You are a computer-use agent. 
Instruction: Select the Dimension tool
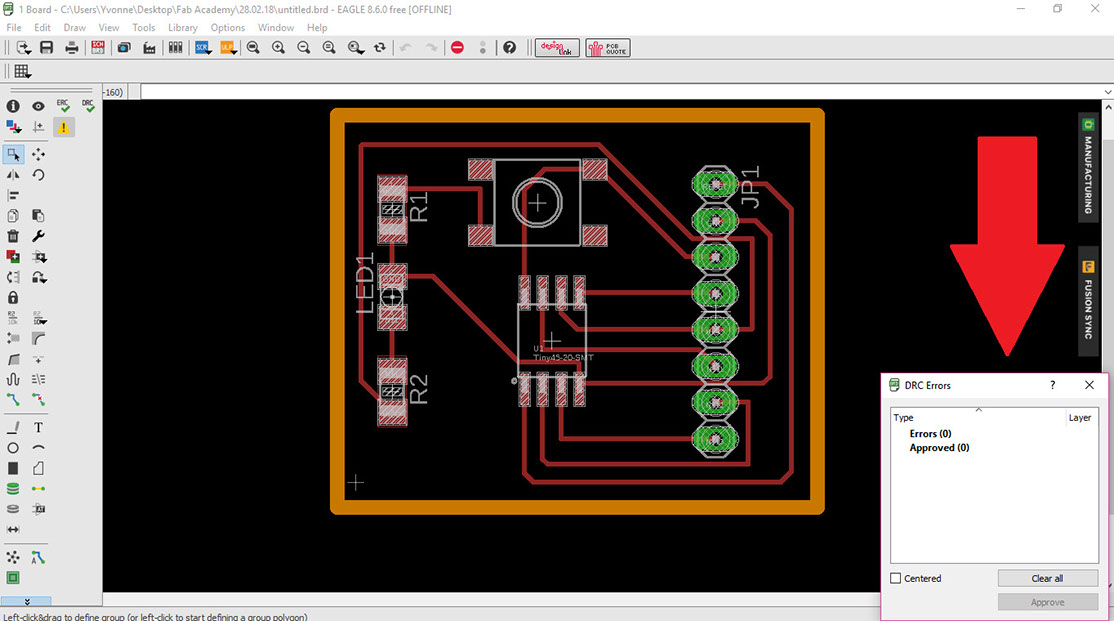(x=13, y=529)
